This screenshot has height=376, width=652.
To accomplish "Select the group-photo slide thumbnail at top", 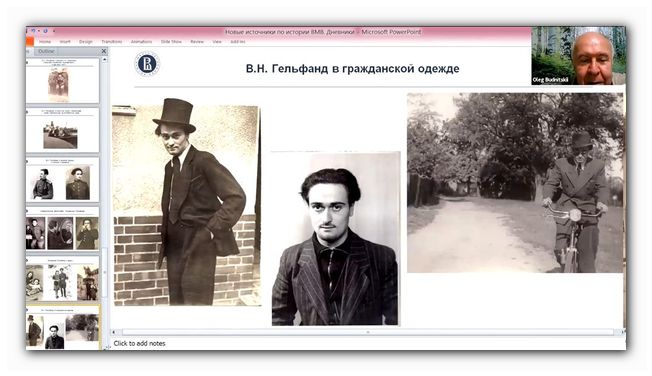I will pos(63,81).
